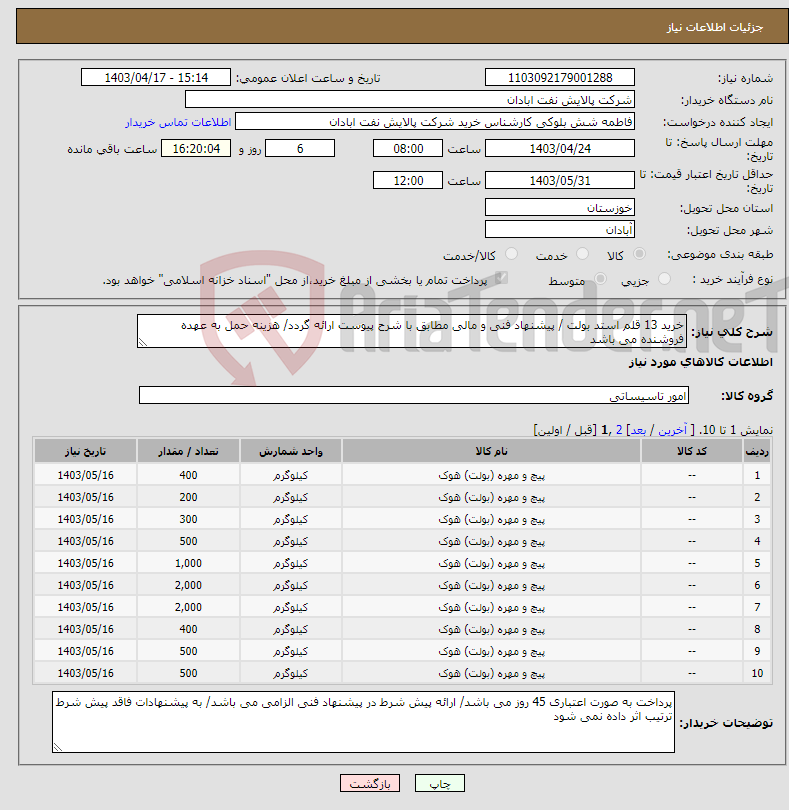The width and height of the screenshot is (789, 810).
Task: Click item name in row 7
Action: coord(491,607)
